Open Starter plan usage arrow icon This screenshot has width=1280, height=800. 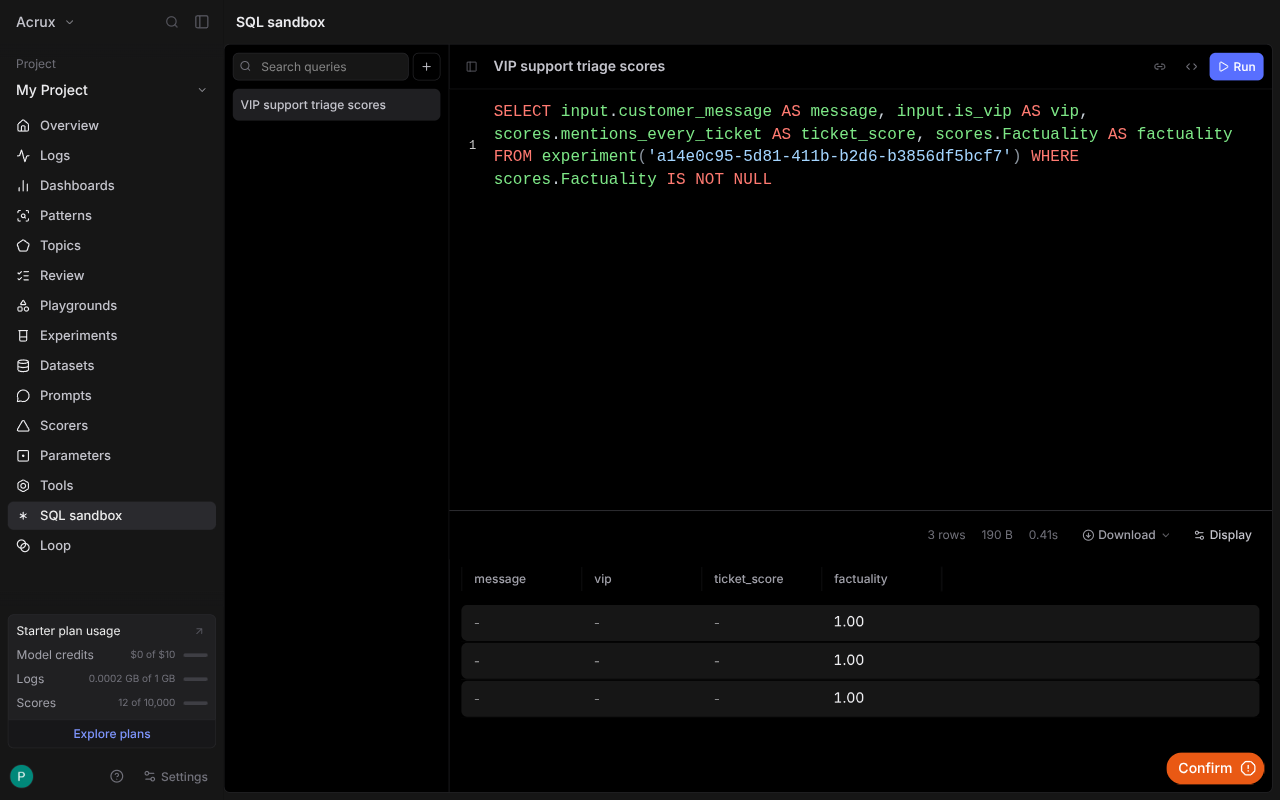click(x=199, y=631)
